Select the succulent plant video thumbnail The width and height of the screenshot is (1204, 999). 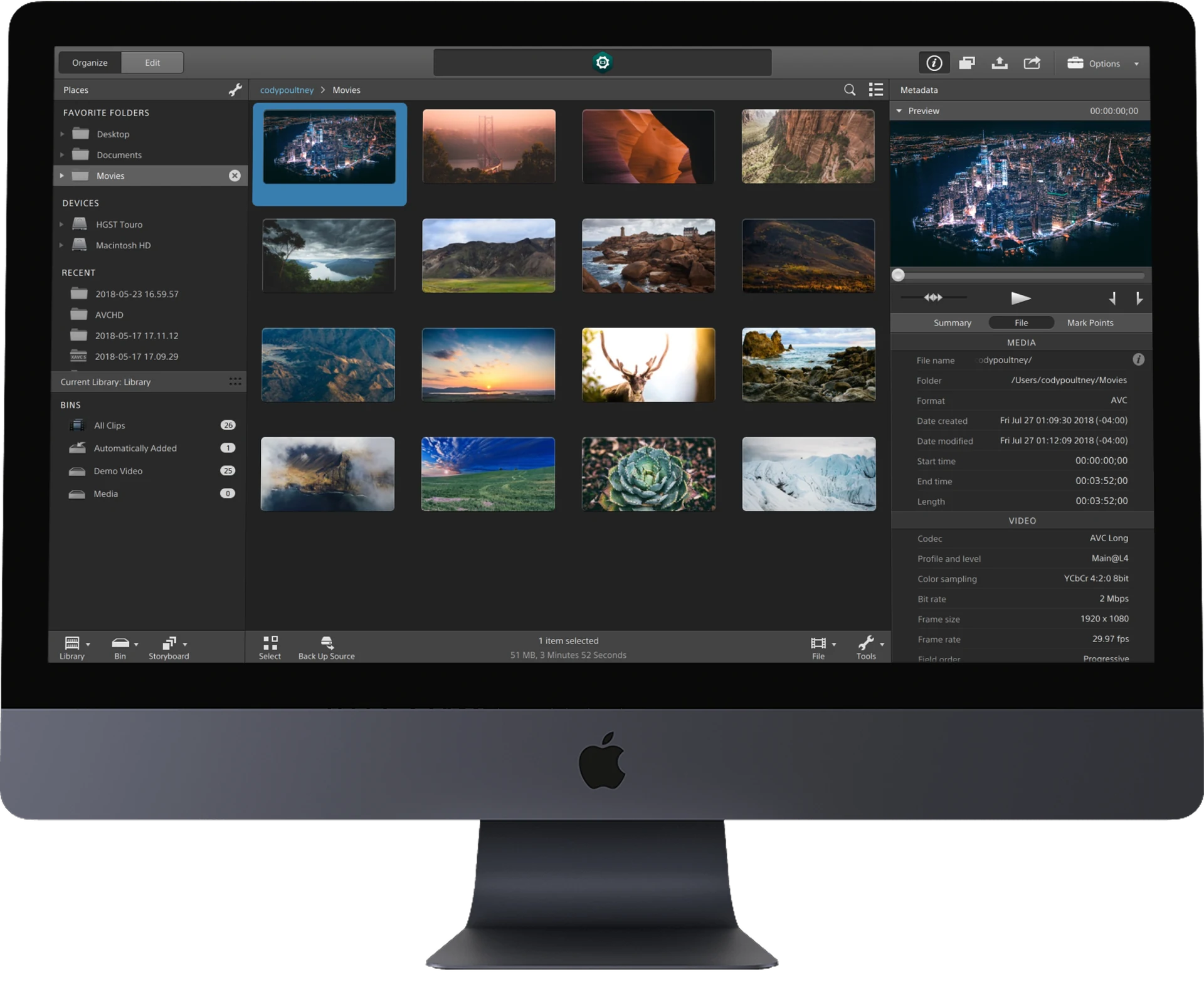[648, 474]
